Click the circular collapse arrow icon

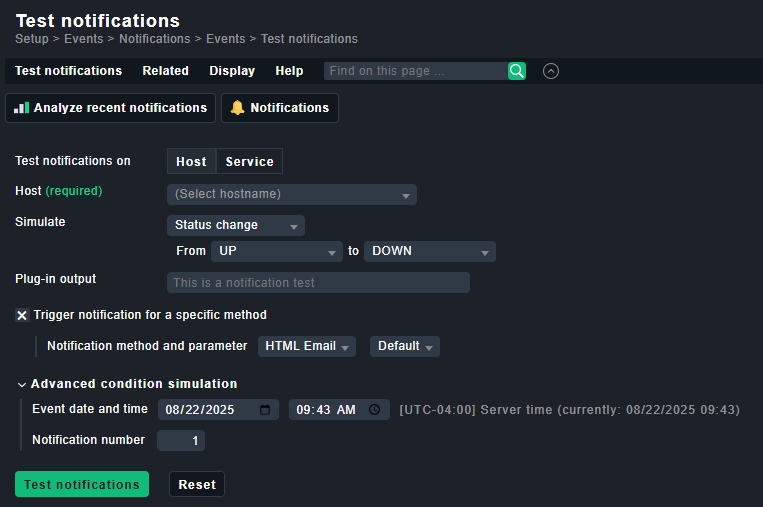coord(550,71)
